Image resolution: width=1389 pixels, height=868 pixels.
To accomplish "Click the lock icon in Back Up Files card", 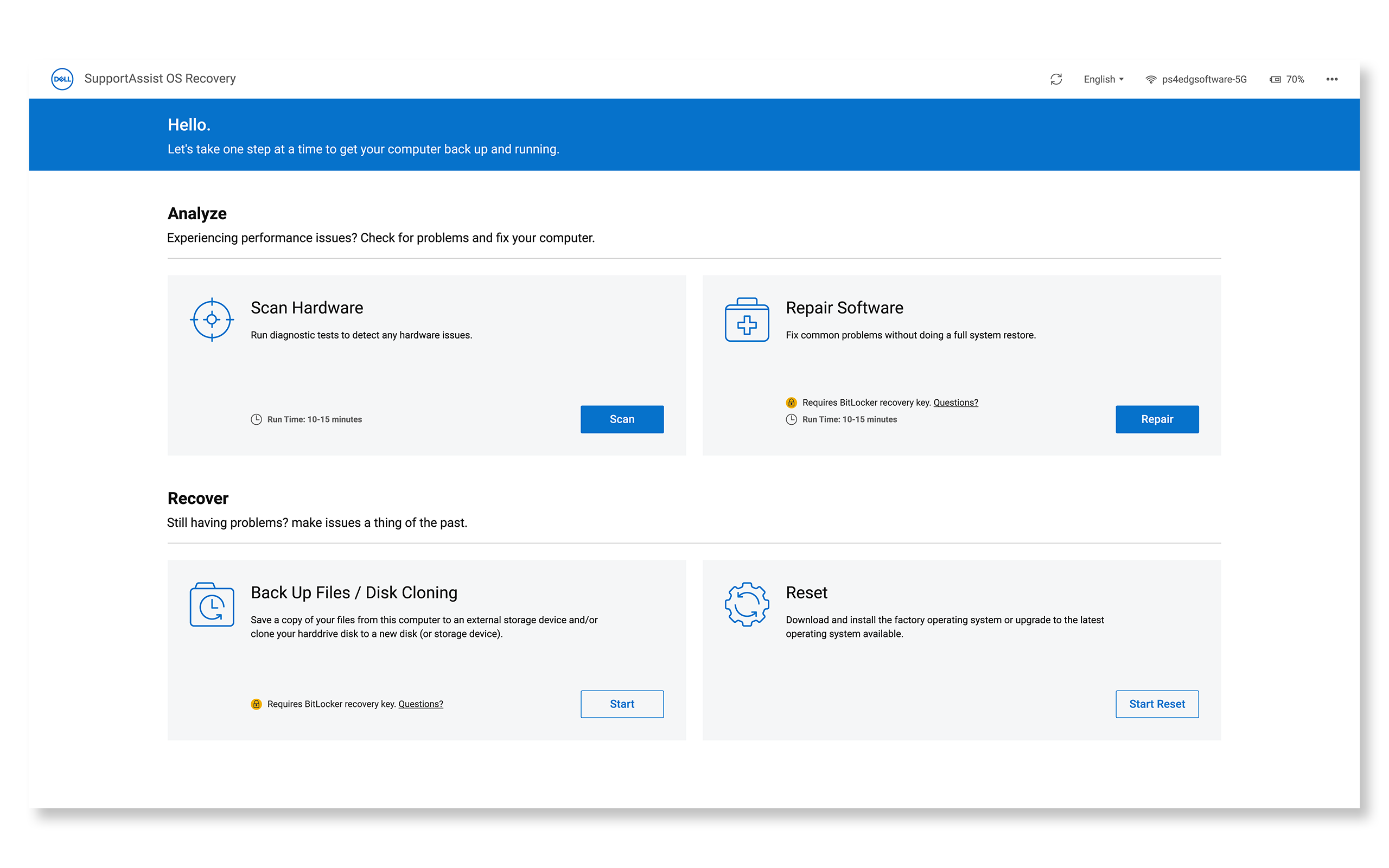I will [256, 704].
